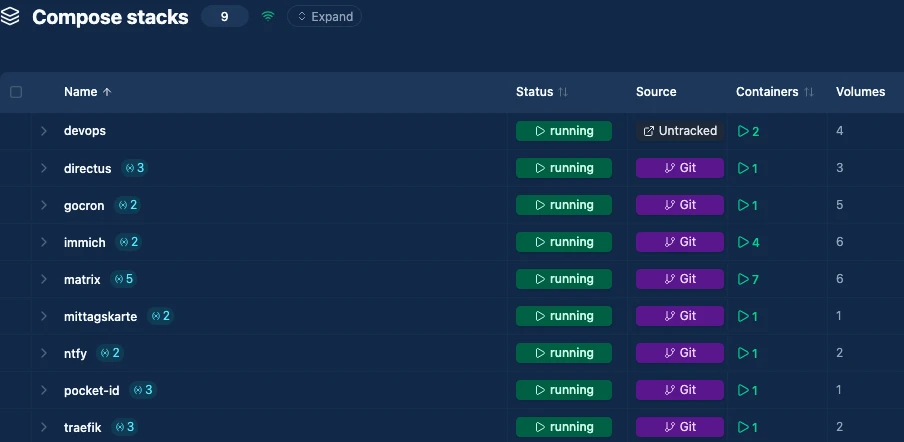Click the Volumes column header
904x442 pixels.
pos(860,92)
